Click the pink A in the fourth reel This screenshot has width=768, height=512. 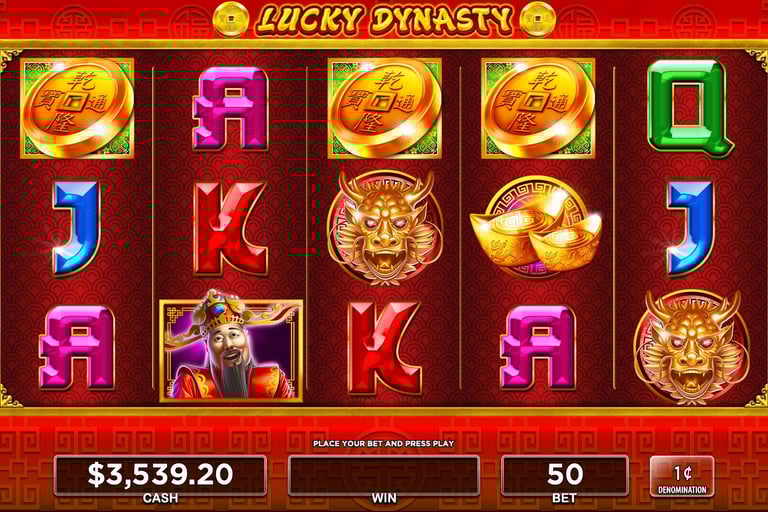(x=537, y=347)
